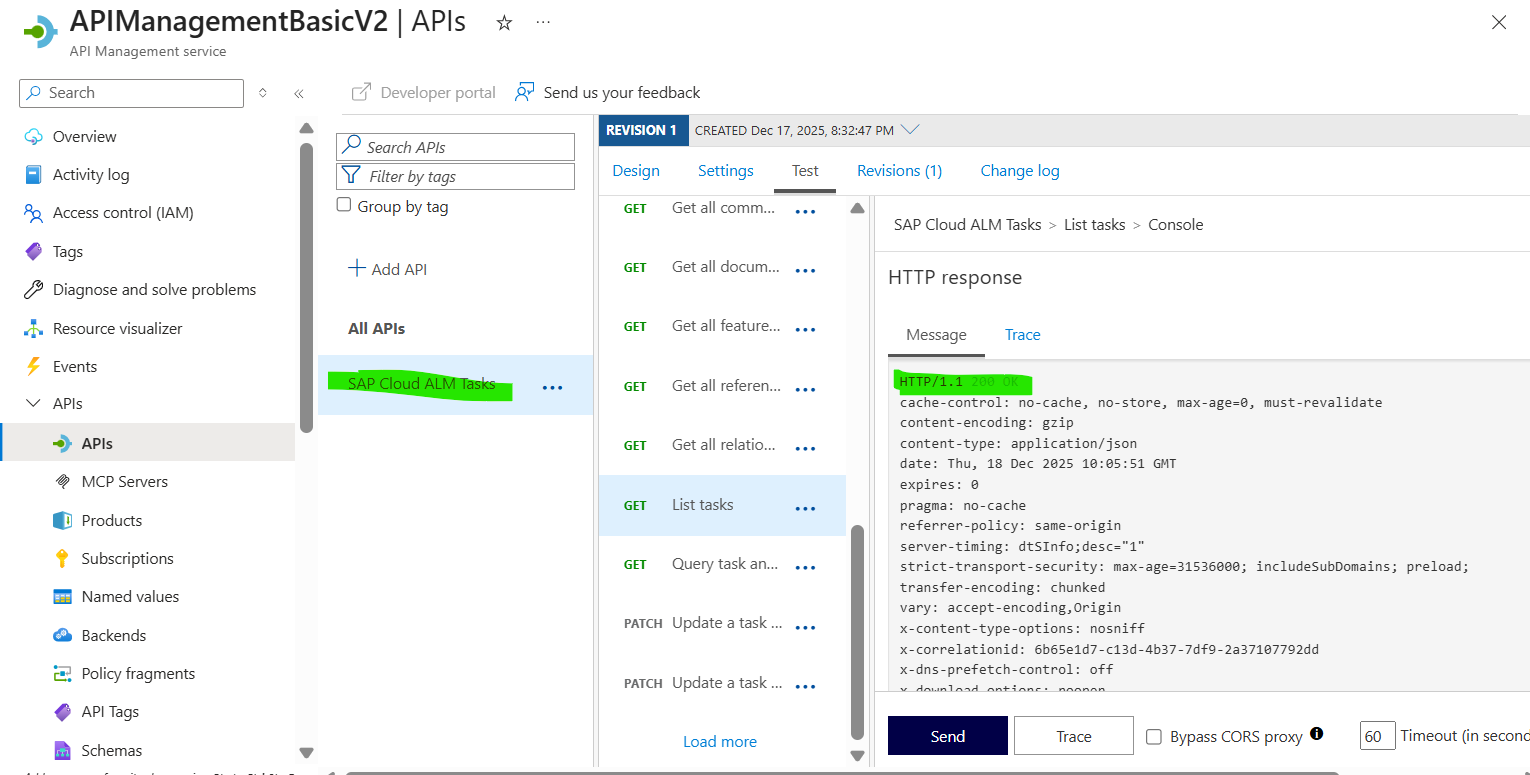Click the API Tags icon

pyautogui.click(x=63, y=712)
